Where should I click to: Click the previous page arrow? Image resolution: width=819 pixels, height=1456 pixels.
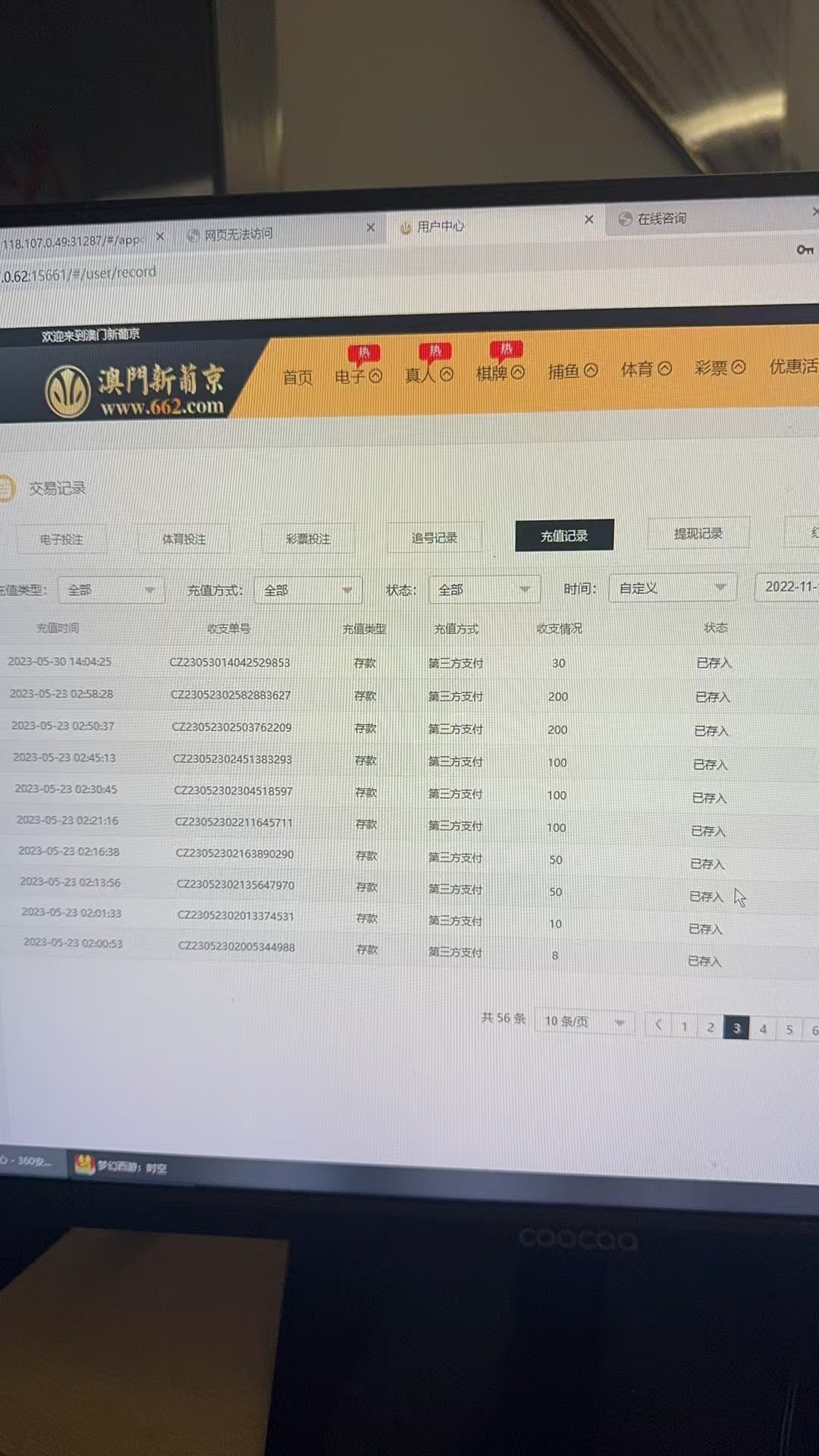(658, 1025)
